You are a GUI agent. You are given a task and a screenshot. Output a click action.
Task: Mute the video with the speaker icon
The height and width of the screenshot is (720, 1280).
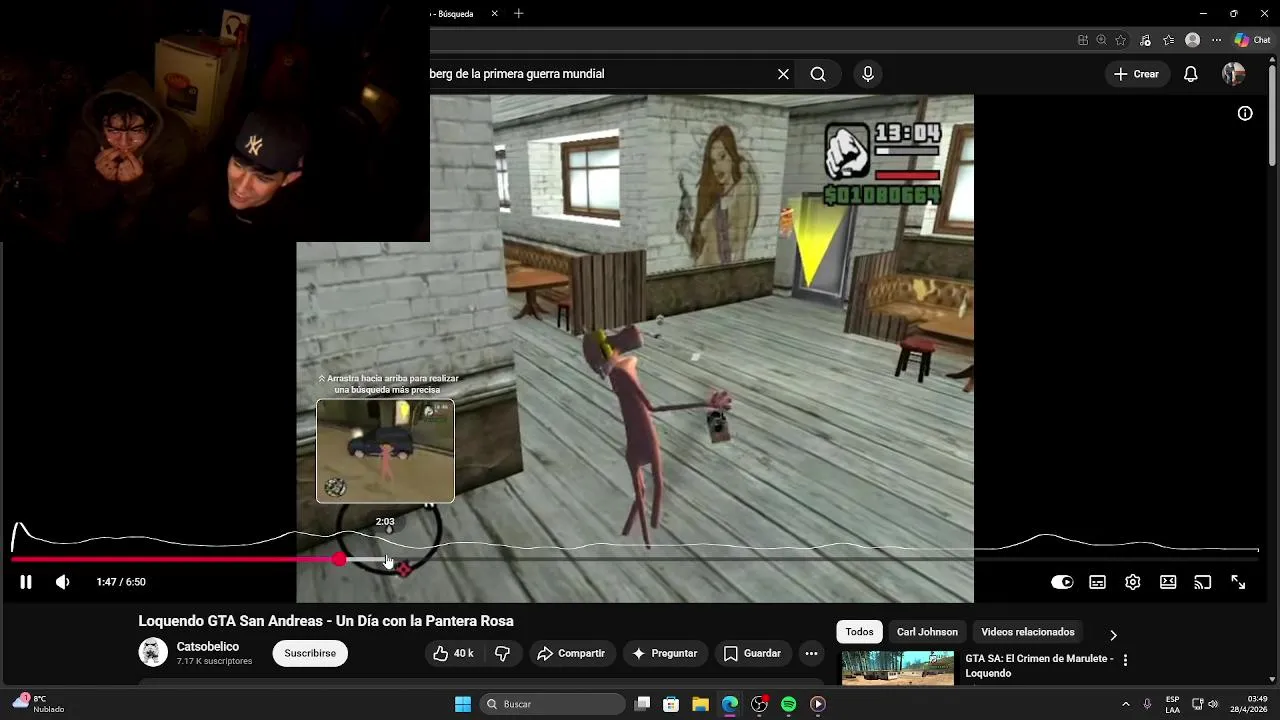62,582
